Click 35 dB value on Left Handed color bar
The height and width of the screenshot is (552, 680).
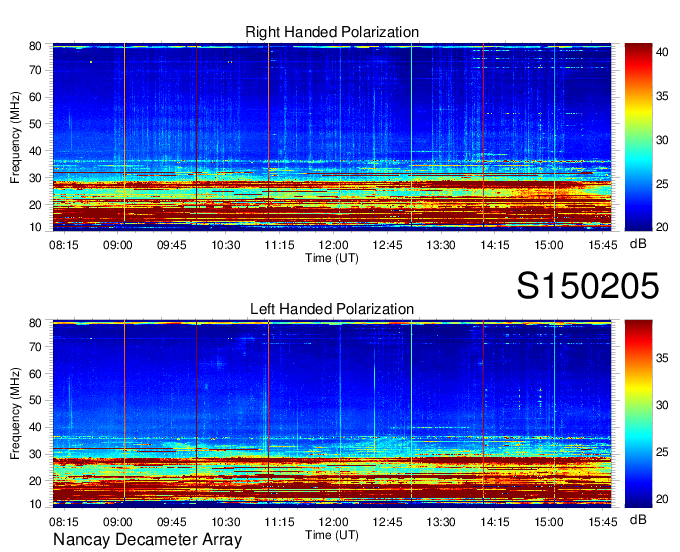click(x=662, y=358)
